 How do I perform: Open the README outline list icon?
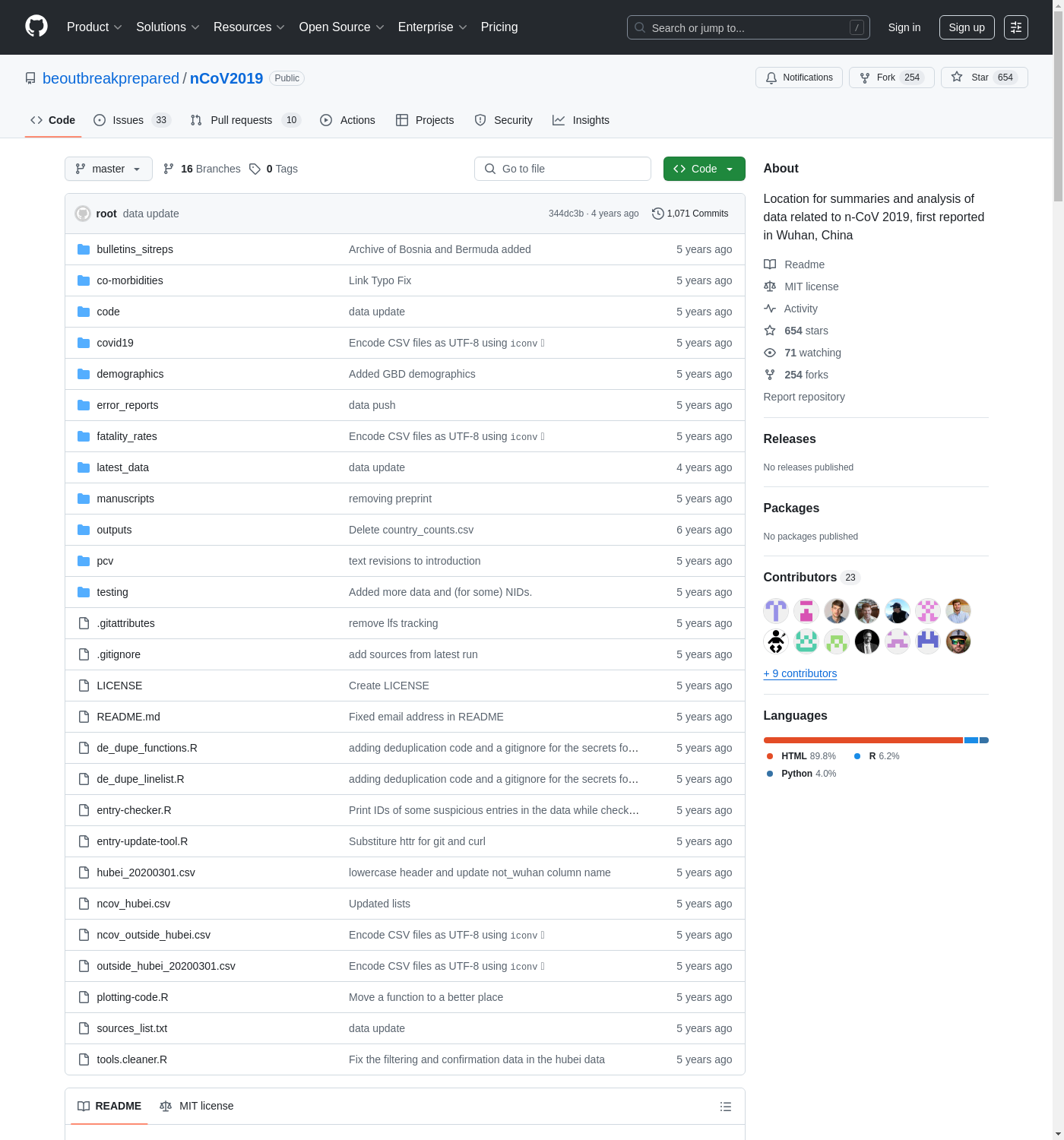[725, 1107]
